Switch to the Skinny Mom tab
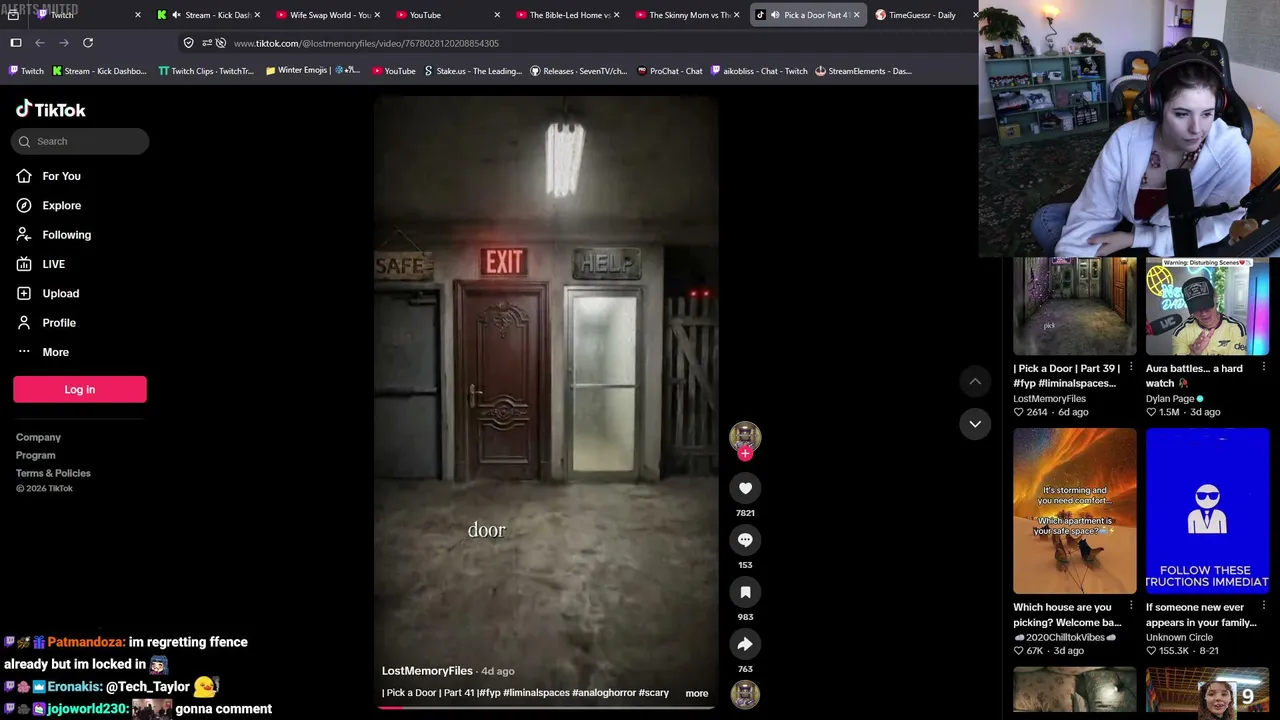This screenshot has width=1280, height=720. tap(689, 15)
